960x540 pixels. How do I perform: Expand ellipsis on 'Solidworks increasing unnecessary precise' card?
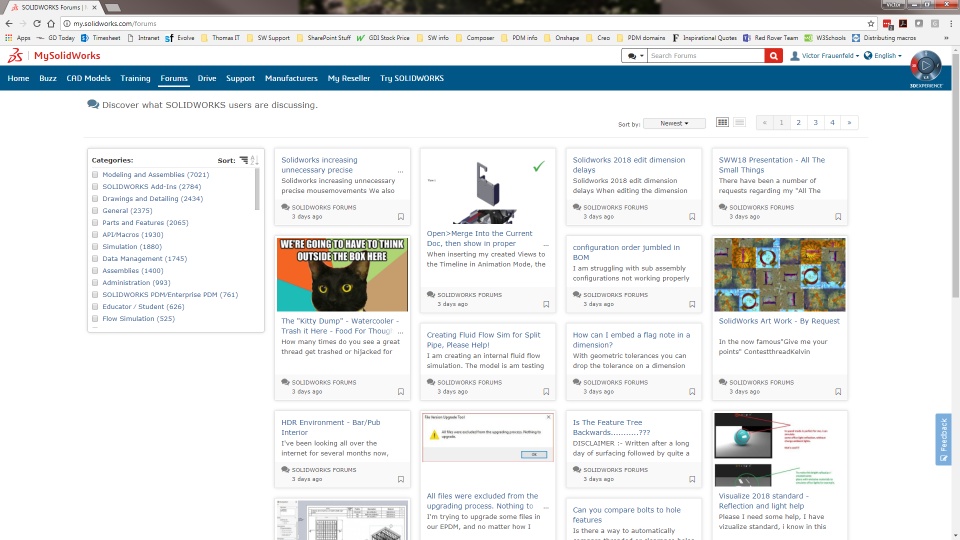pyautogui.click(x=400, y=171)
